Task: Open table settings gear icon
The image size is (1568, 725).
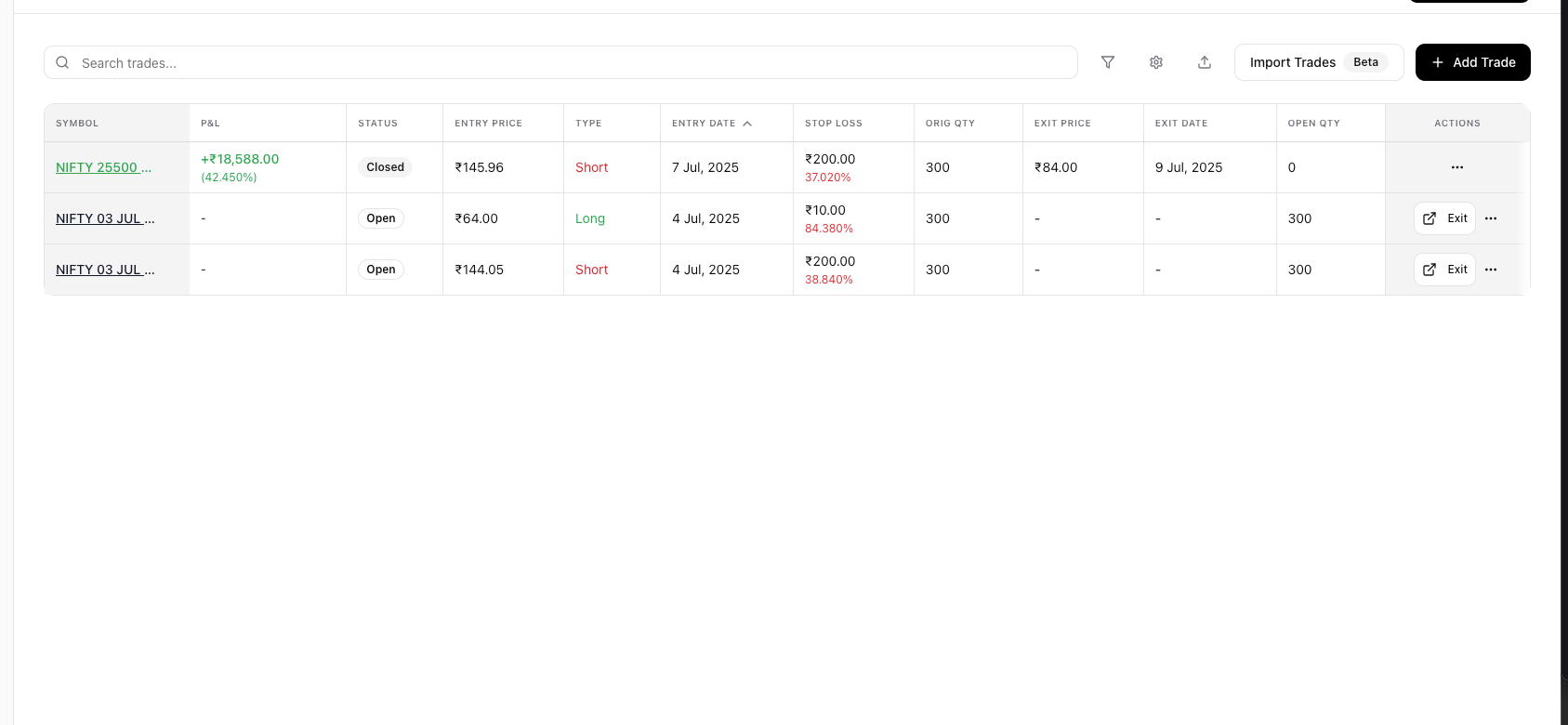Action: coord(1156,62)
